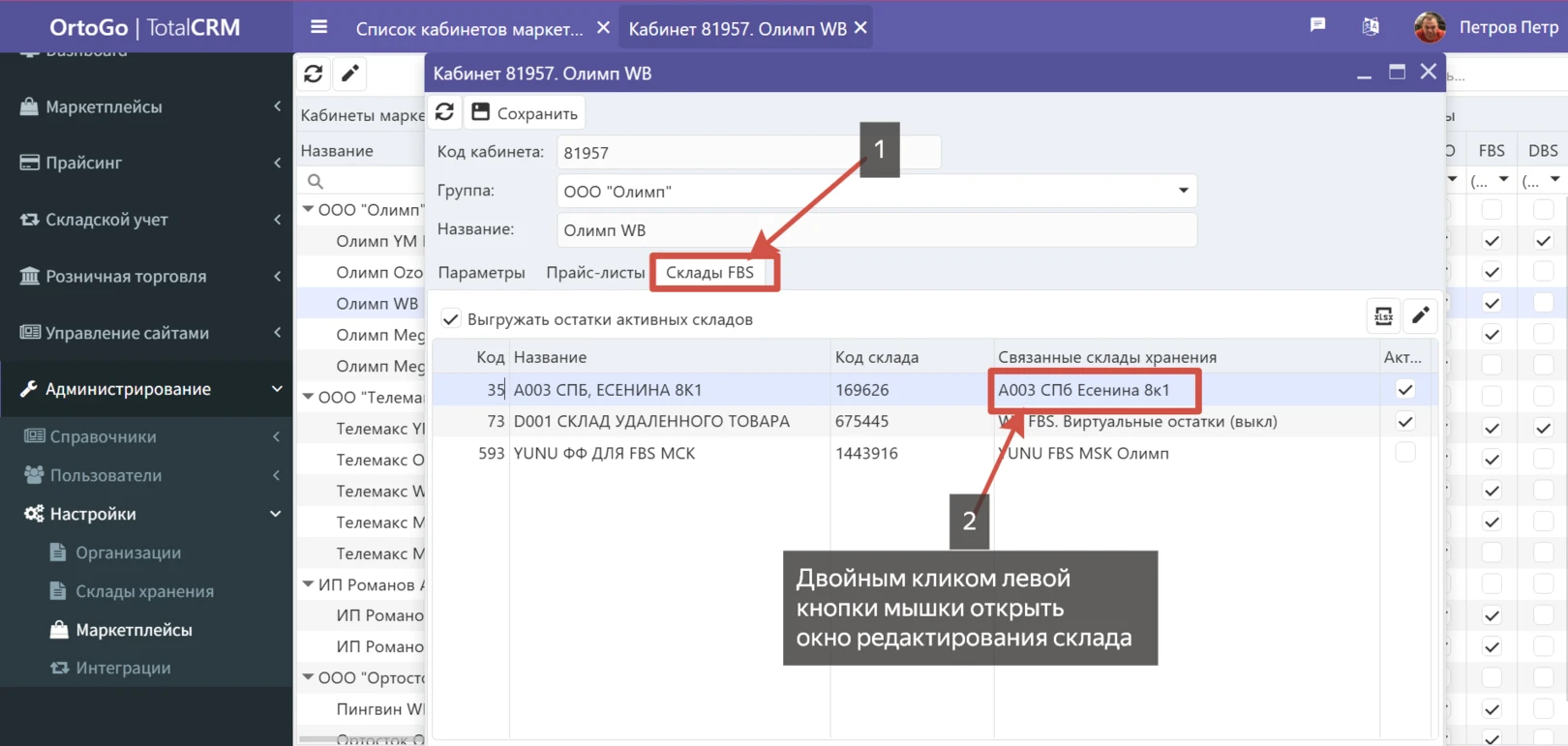
Task: Edit selected cabinet with list pencil icon
Action: (x=350, y=74)
